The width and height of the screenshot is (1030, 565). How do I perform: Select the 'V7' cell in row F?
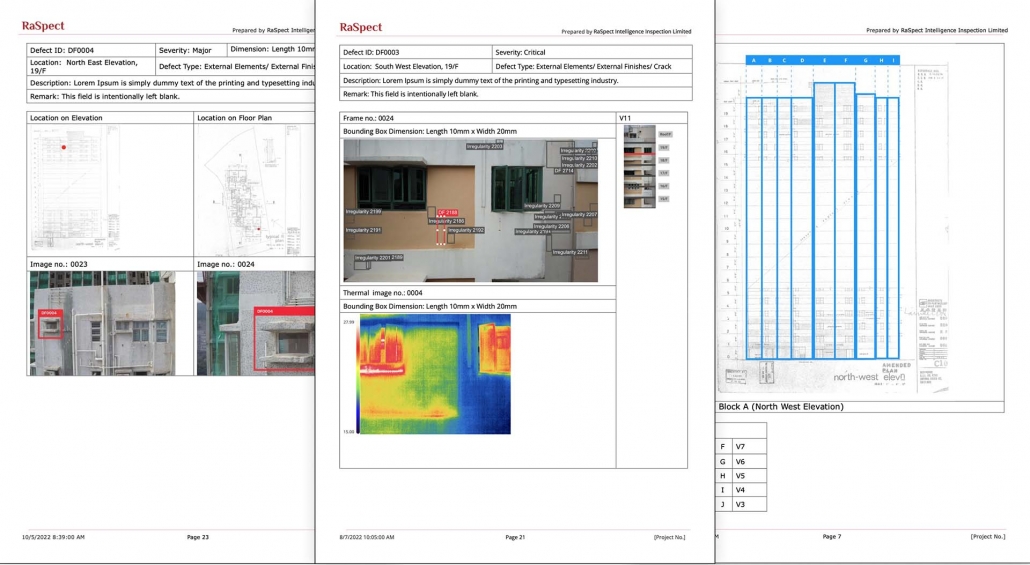(x=748, y=447)
